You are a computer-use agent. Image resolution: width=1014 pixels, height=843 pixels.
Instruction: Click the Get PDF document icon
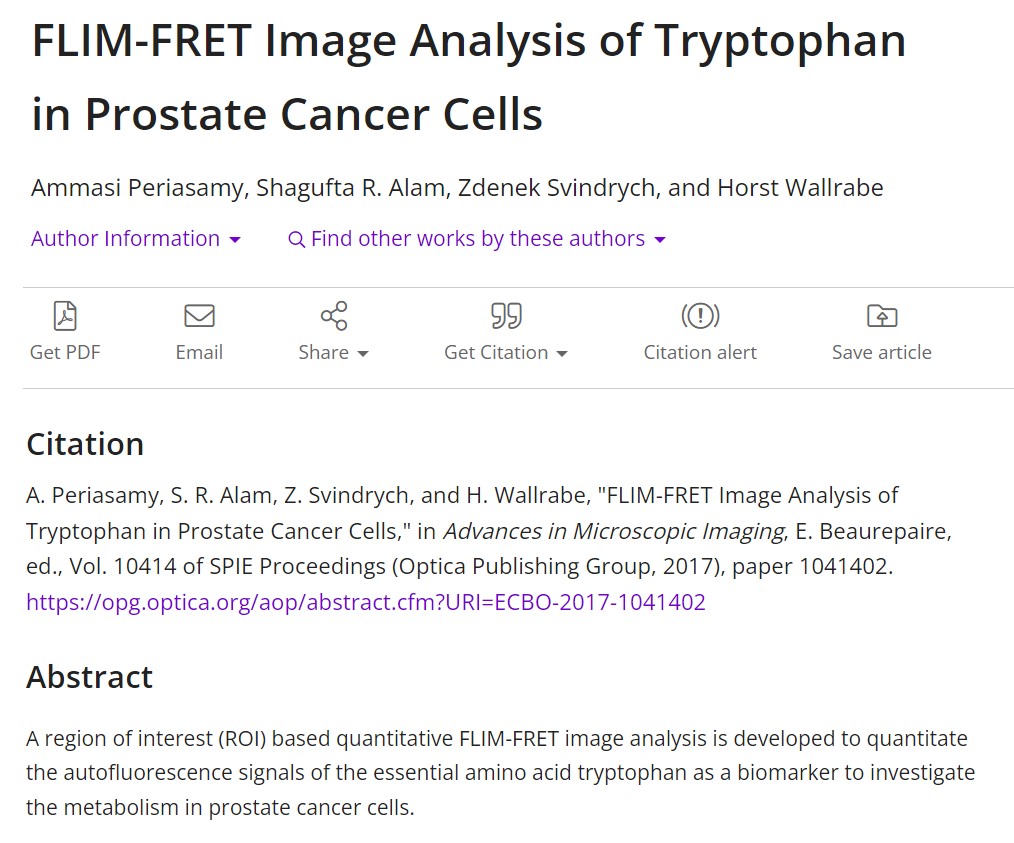[65, 317]
